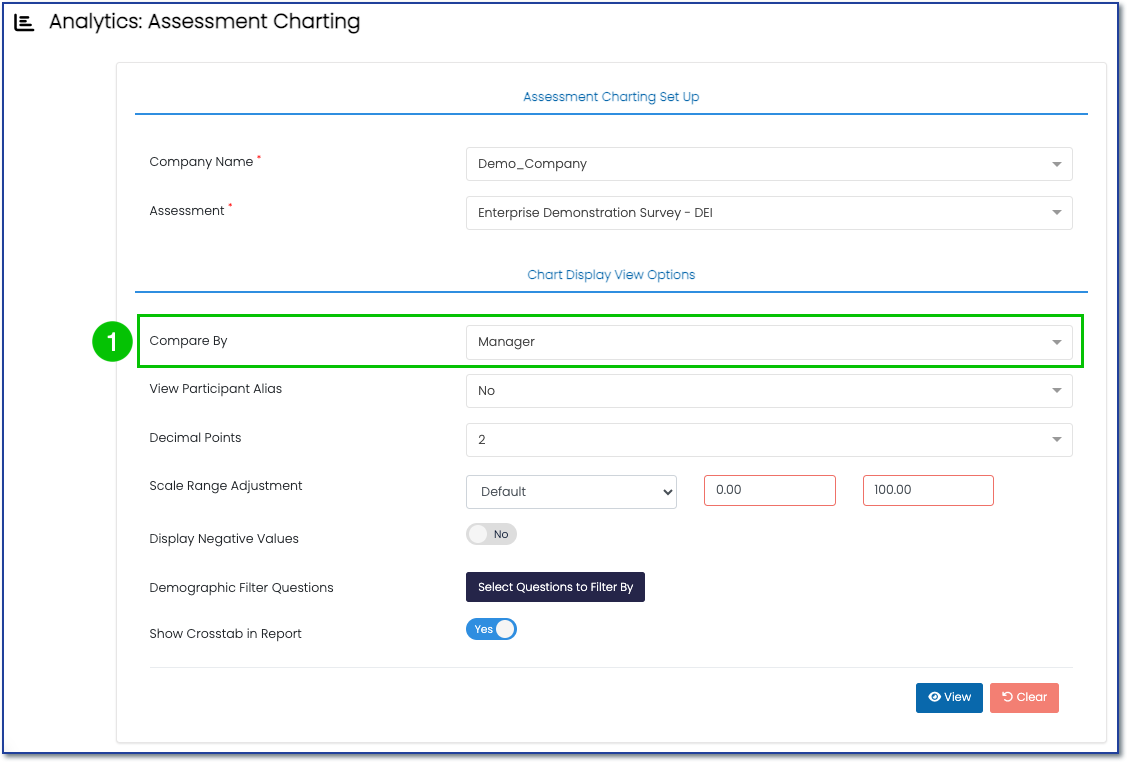Click the Scale Range Adjustment label
Screen dimensions: 1127x762
pos(225,486)
